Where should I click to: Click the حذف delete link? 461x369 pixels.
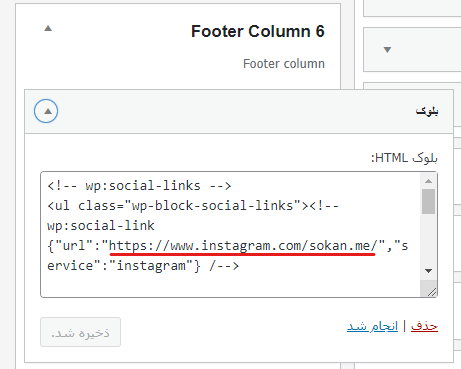[x=424, y=326]
